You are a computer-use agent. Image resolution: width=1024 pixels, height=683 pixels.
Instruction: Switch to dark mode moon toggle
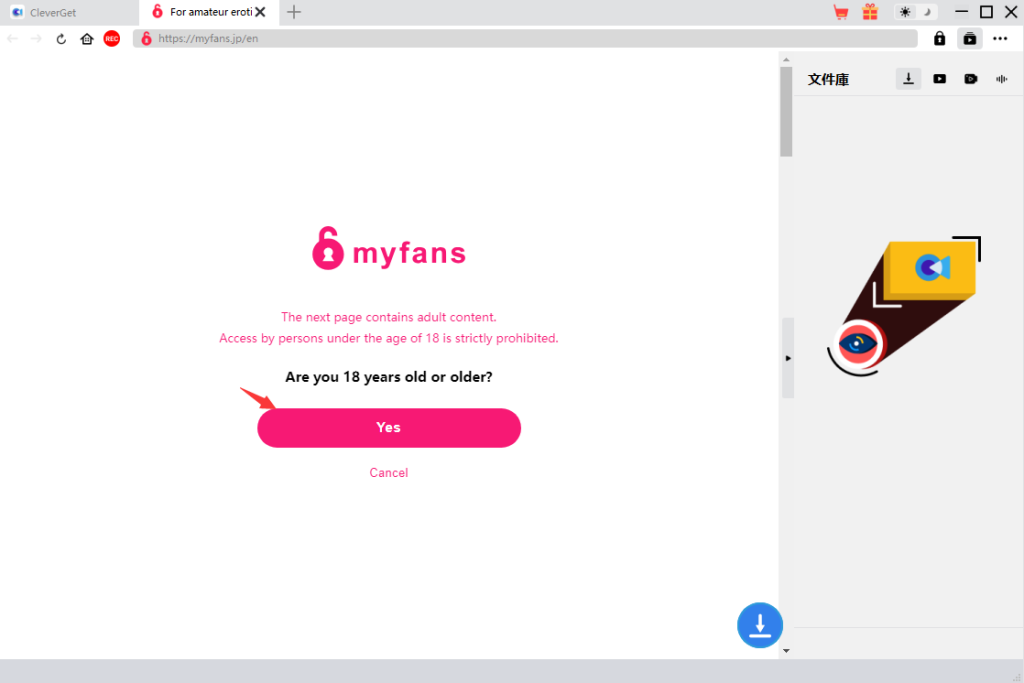[927, 12]
